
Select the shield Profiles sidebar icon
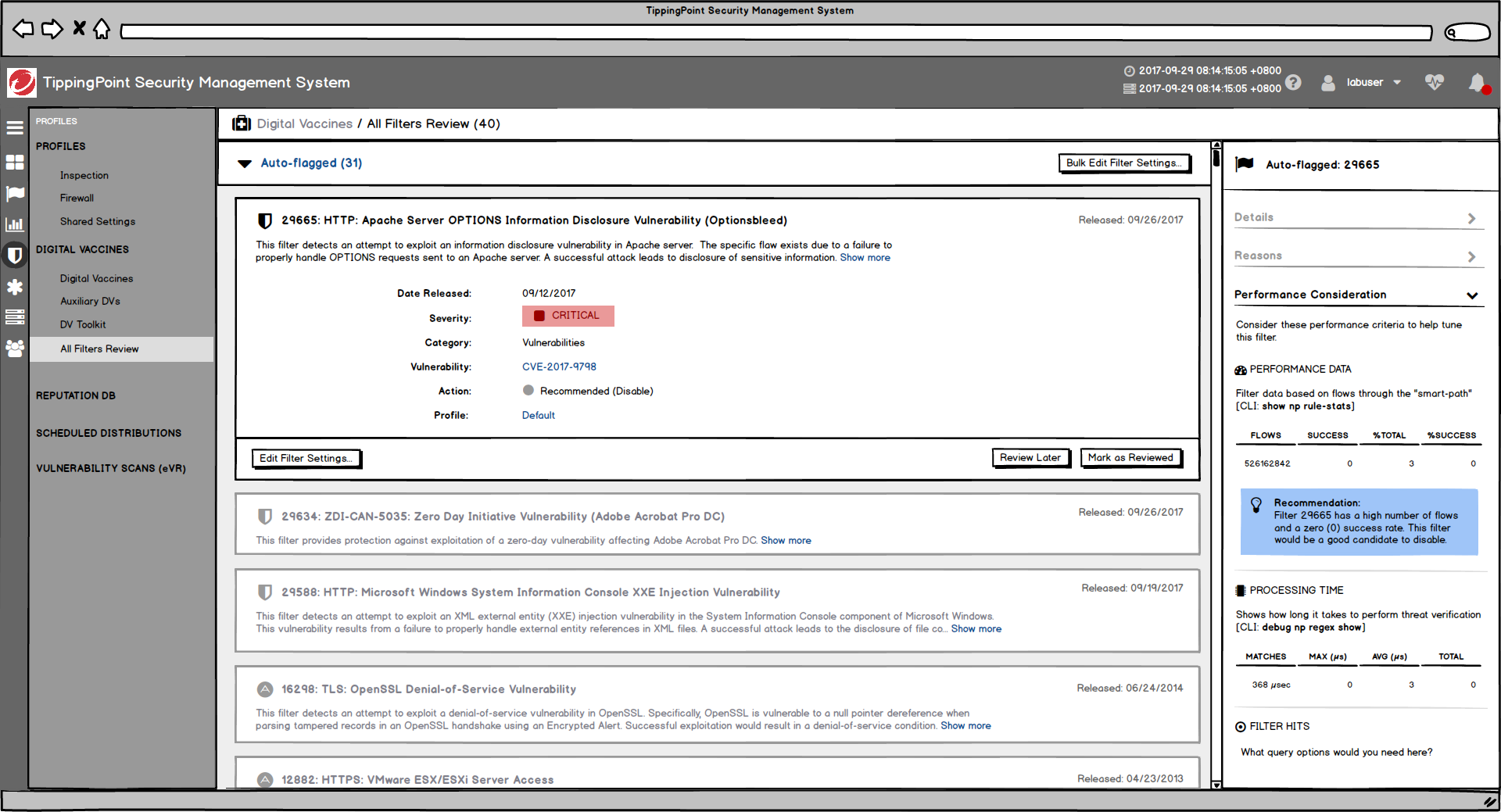[15, 255]
